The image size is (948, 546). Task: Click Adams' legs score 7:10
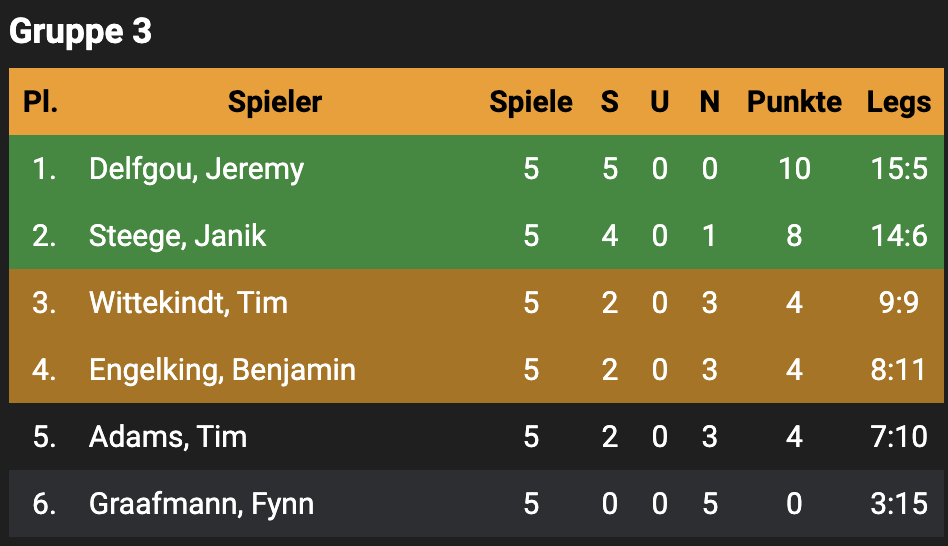click(x=899, y=437)
